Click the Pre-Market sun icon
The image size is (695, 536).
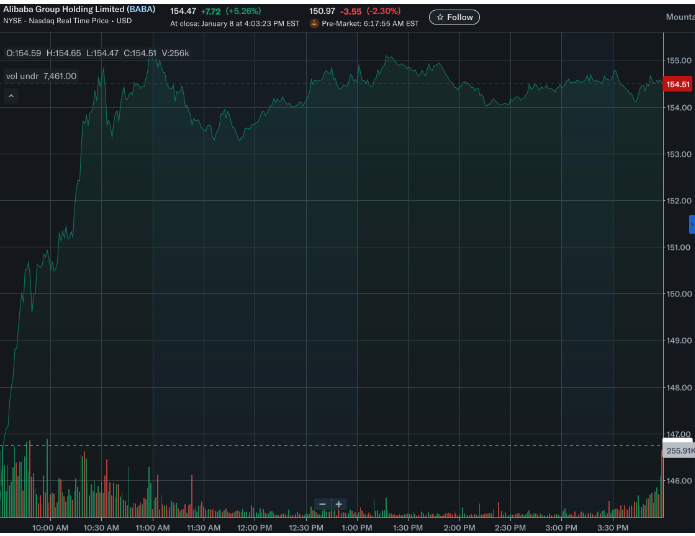pos(314,22)
